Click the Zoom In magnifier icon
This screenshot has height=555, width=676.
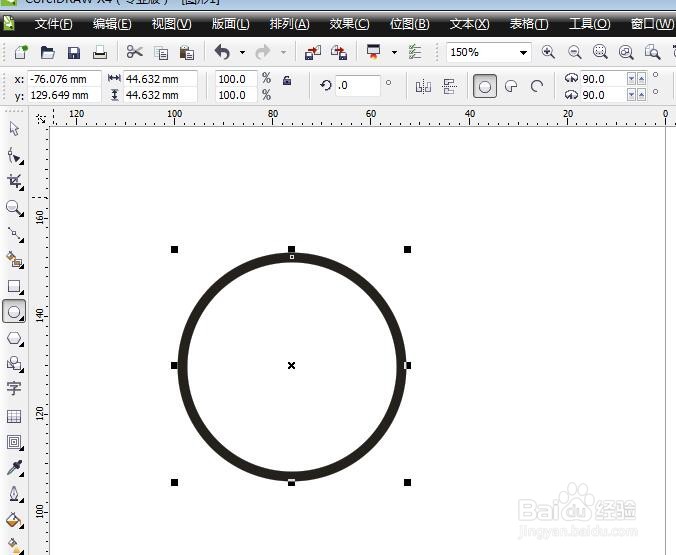tap(548, 52)
